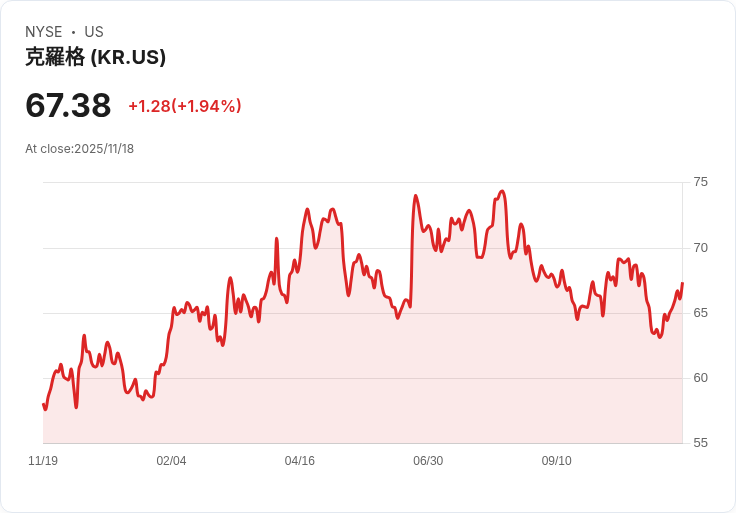Click the rightmost end of the price line
Screen dimensions: 736x513
point(682,283)
